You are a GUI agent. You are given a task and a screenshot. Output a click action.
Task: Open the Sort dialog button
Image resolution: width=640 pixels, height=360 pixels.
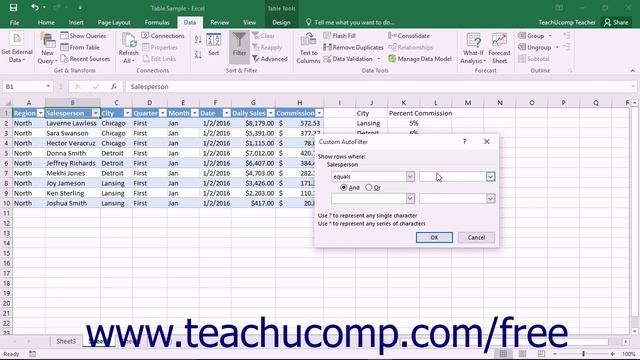pyautogui.click(x=213, y=45)
